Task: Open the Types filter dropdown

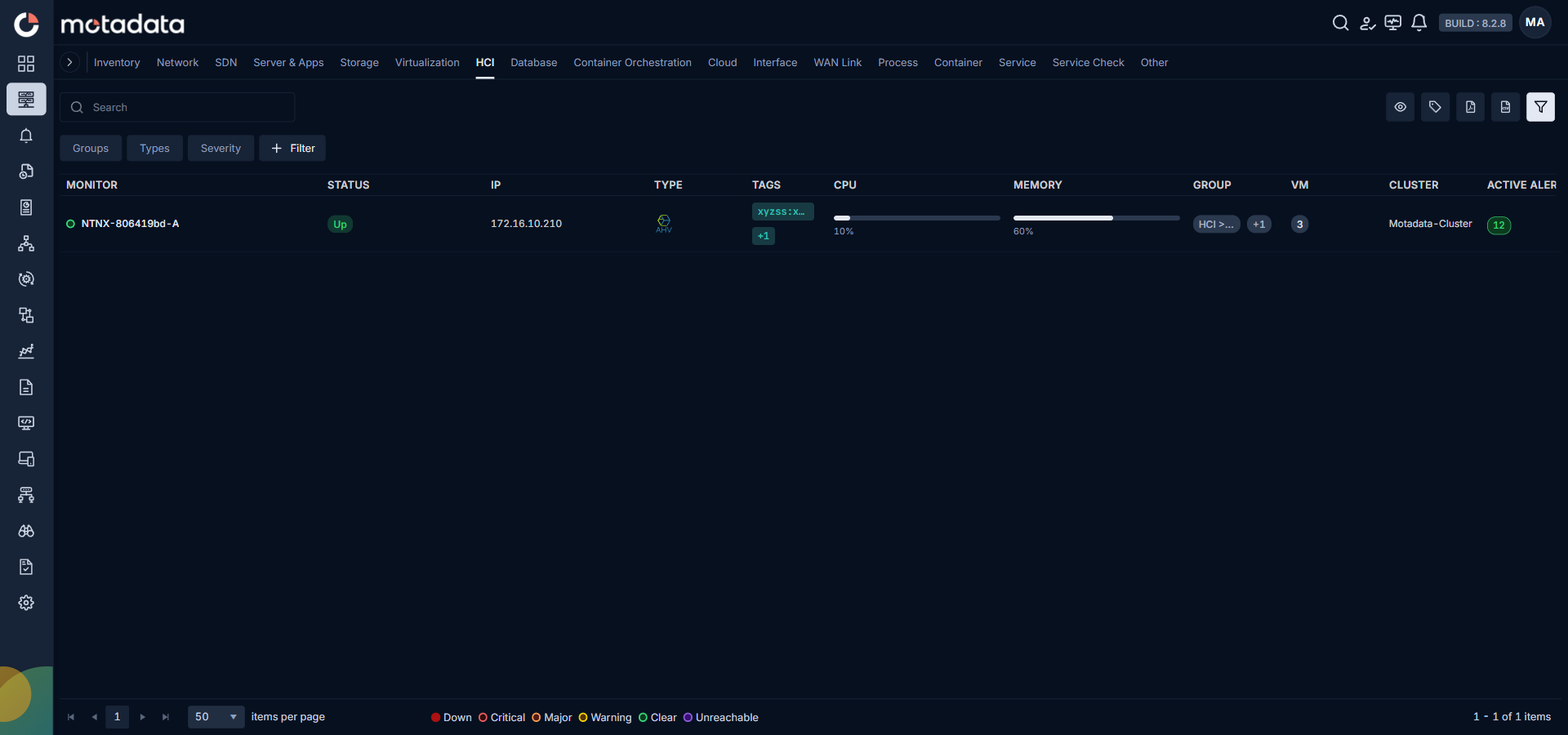Action: point(154,148)
